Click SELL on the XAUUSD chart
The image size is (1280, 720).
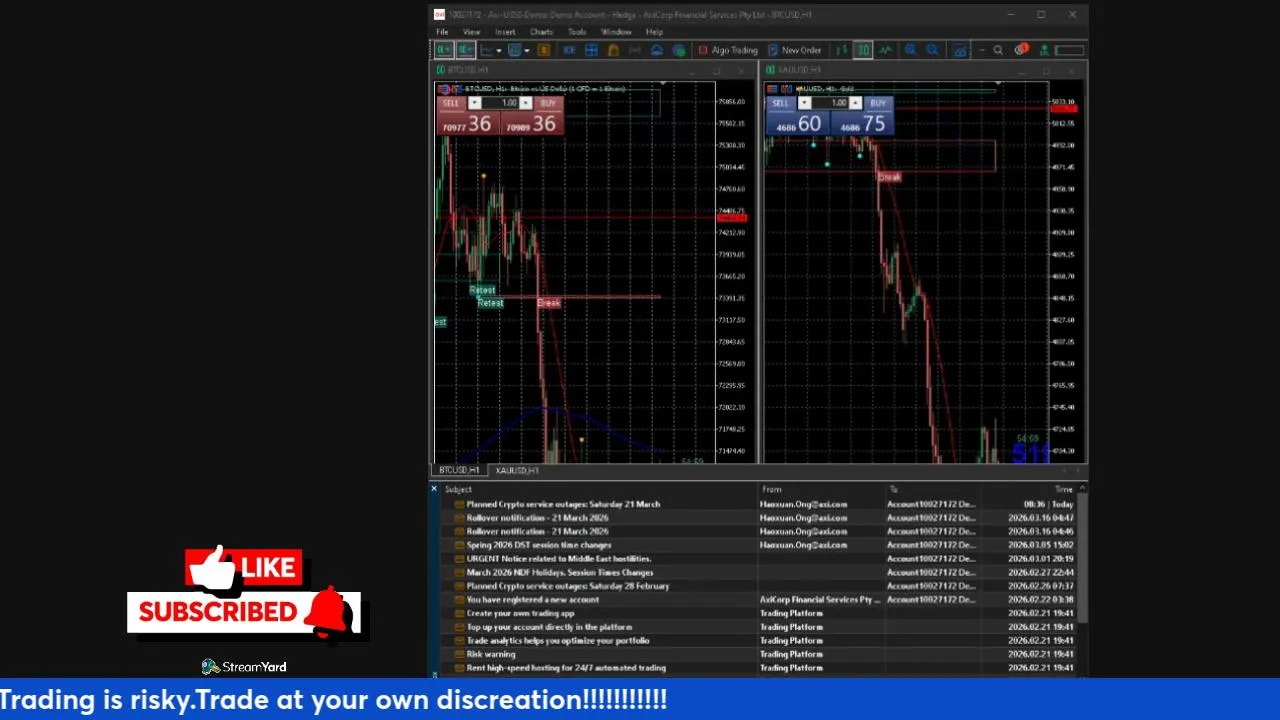click(781, 103)
